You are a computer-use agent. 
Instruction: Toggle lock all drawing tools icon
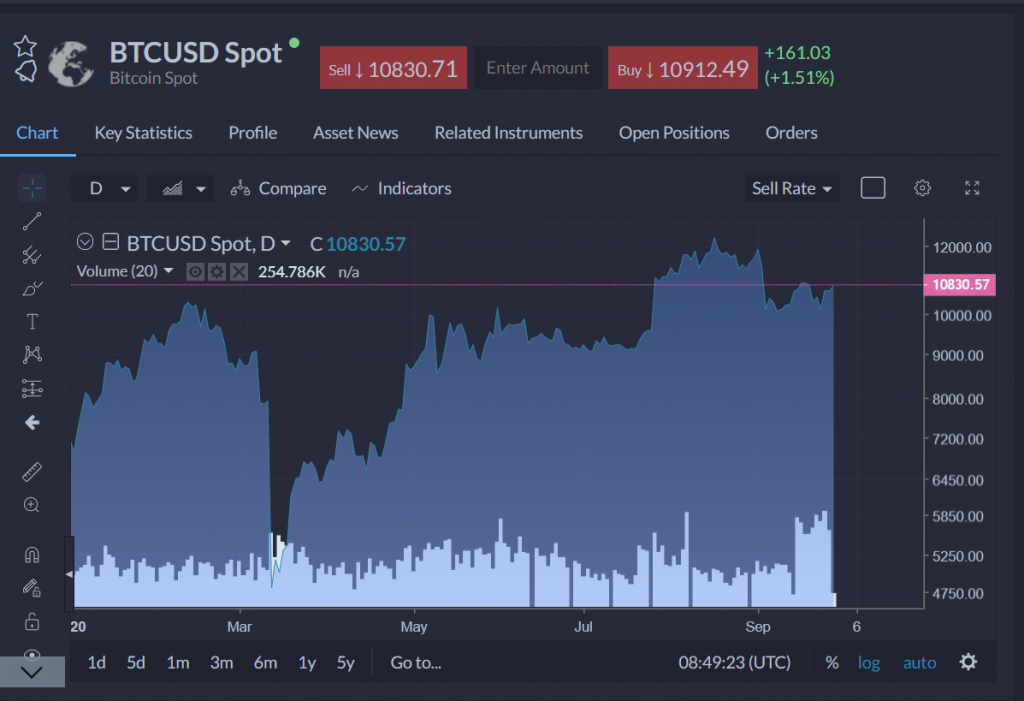pos(32,621)
